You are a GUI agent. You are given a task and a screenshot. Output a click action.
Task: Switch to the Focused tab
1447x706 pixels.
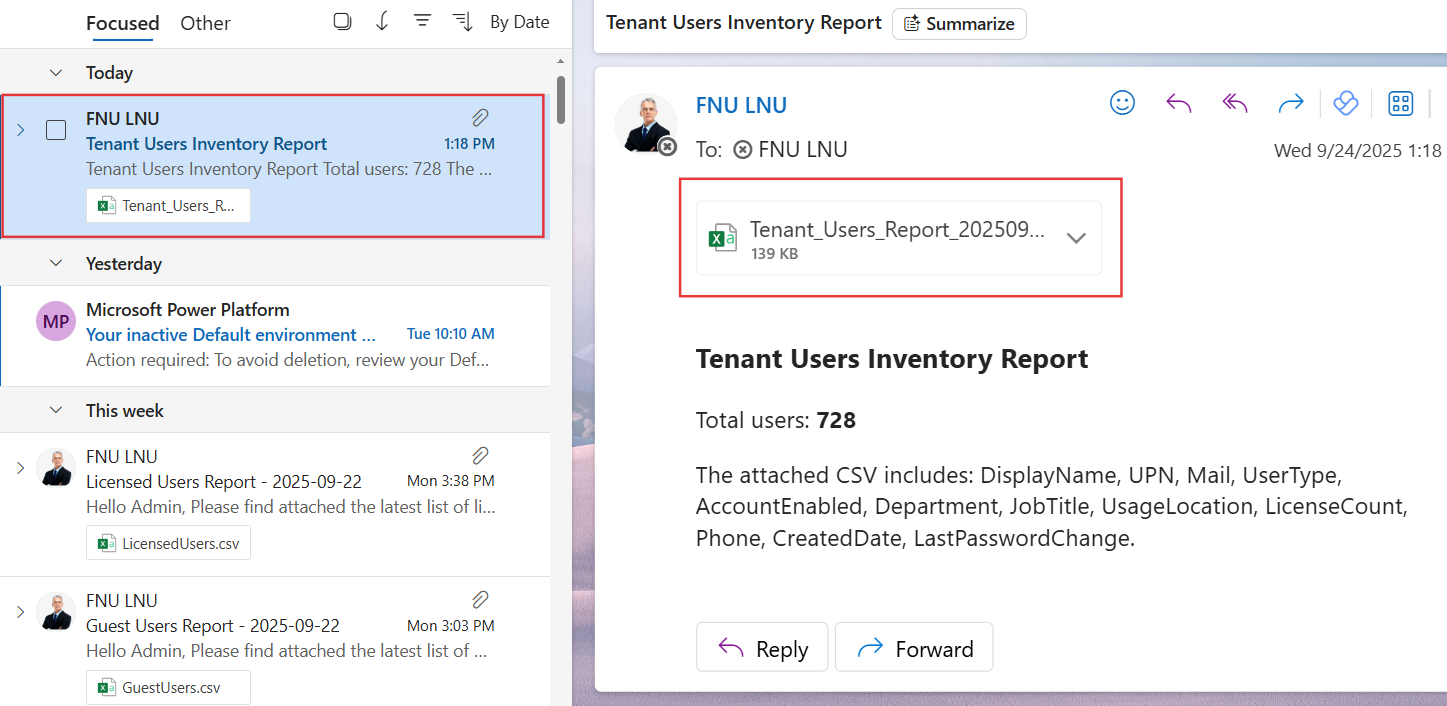click(x=122, y=23)
